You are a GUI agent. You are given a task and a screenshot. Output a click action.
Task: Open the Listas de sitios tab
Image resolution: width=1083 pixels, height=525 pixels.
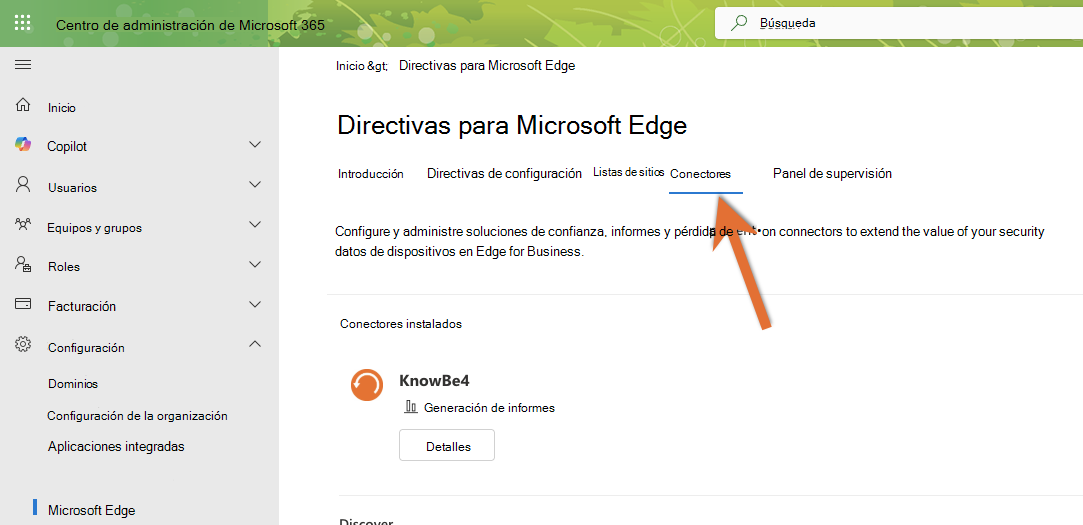coord(629,172)
